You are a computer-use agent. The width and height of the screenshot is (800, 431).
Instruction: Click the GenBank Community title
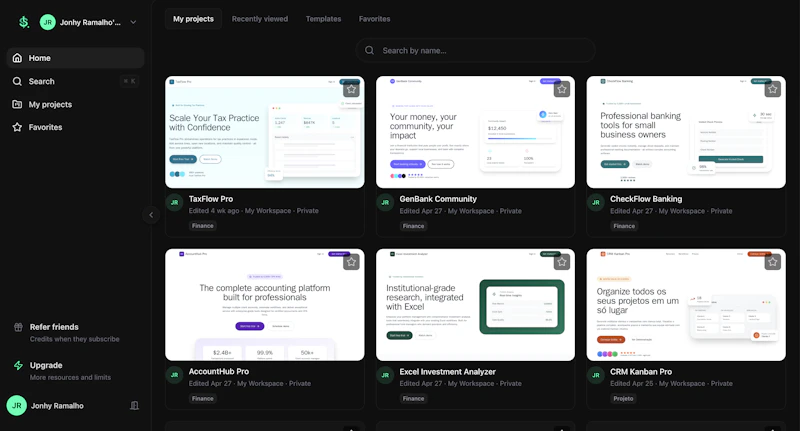[438, 199]
